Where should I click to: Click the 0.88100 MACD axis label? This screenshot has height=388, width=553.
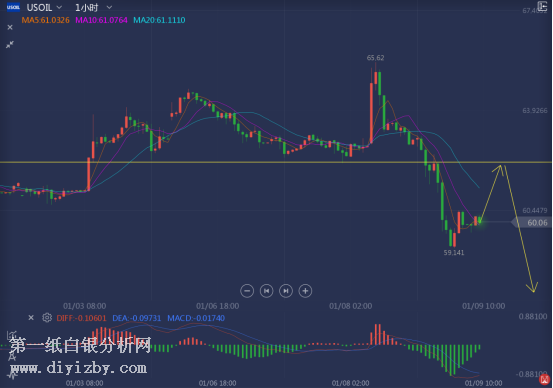[x=533, y=316]
